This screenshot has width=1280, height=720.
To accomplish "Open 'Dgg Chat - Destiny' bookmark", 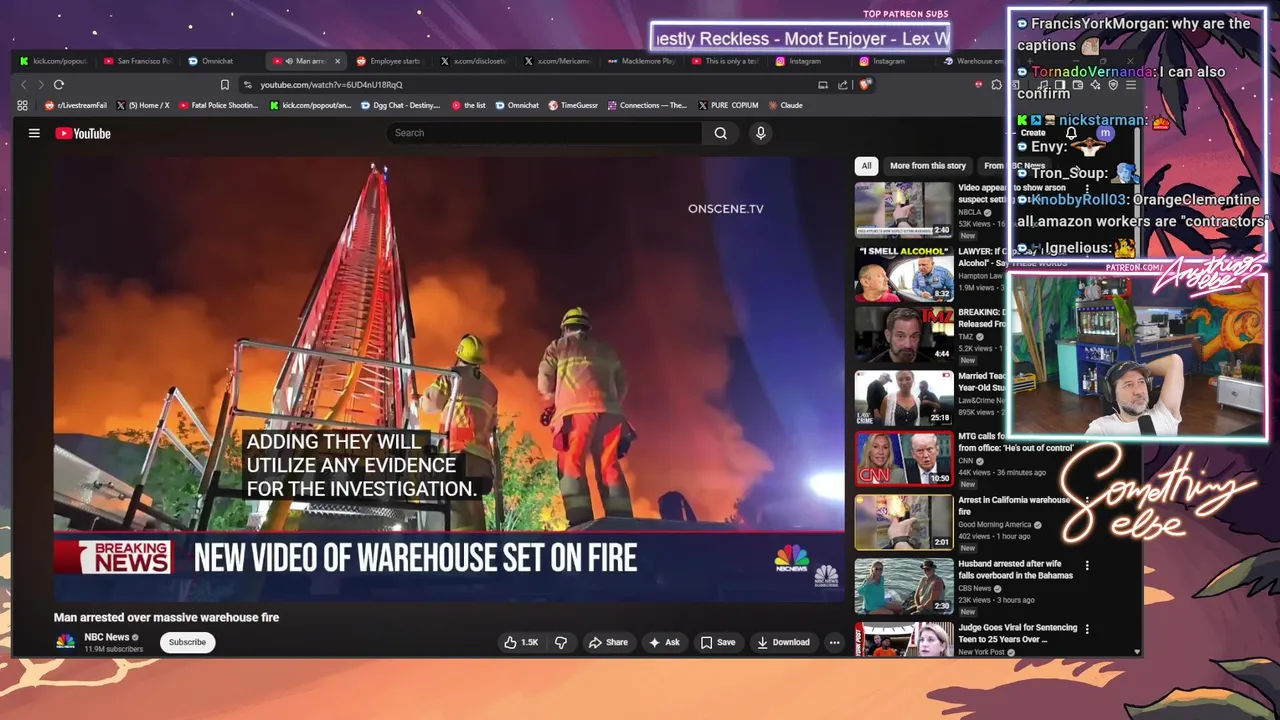I will 400,105.
